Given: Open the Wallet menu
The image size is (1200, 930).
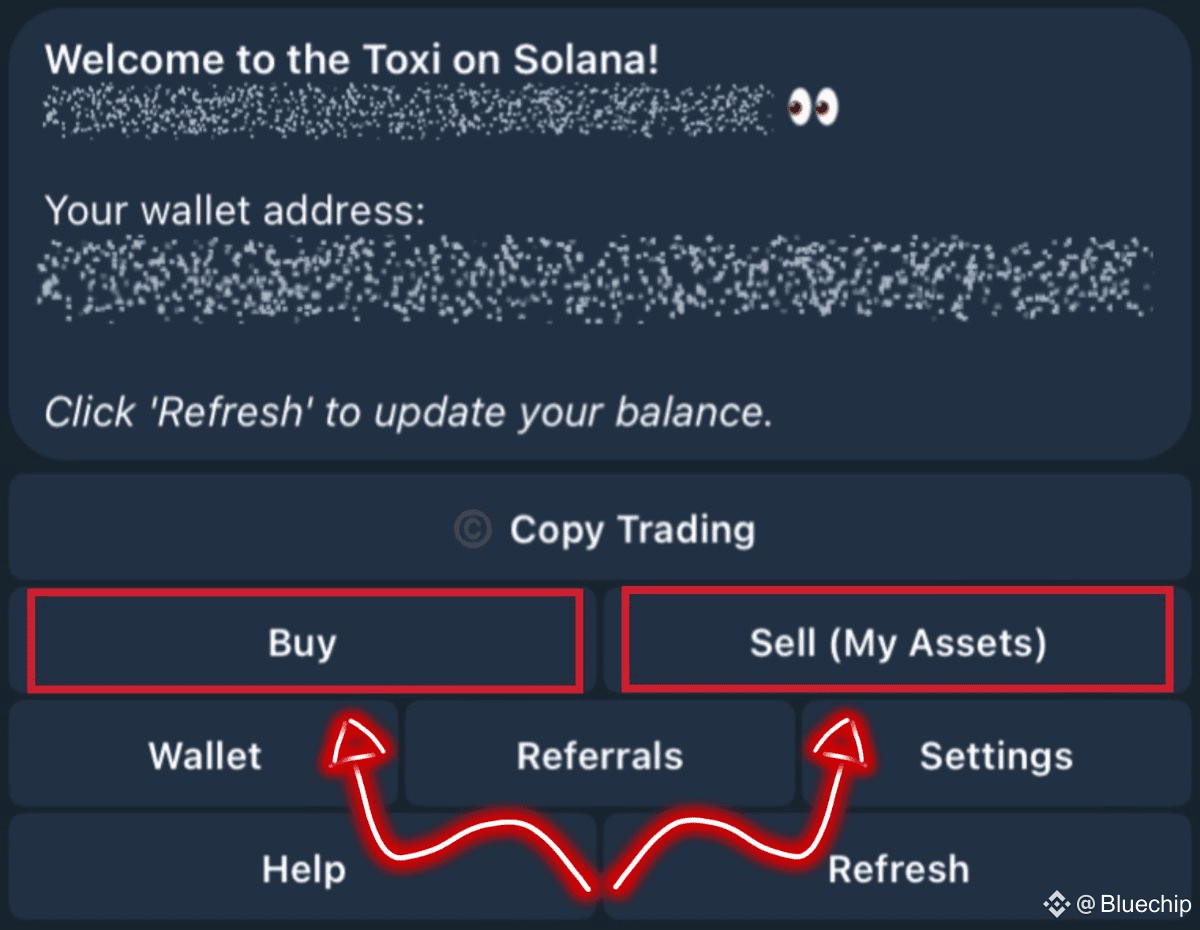Looking at the screenshot, I should pyautogui.click(x=204, y=755).
